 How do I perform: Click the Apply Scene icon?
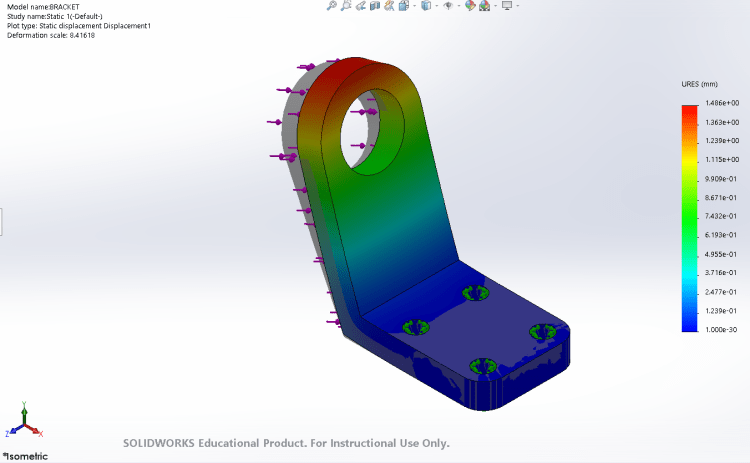(x=483, y=6)
